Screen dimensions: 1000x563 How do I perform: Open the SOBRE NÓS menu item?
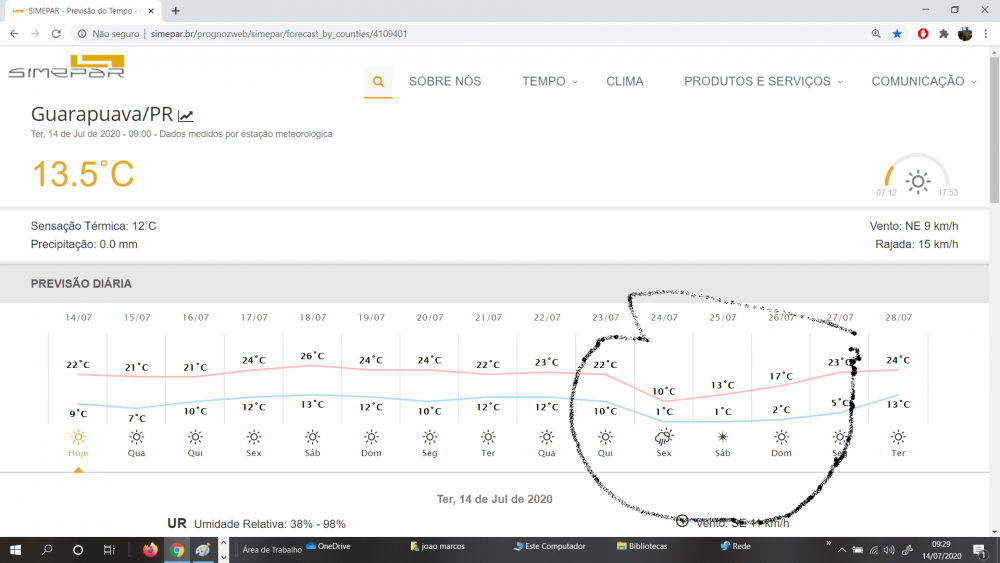pos(445,81)
